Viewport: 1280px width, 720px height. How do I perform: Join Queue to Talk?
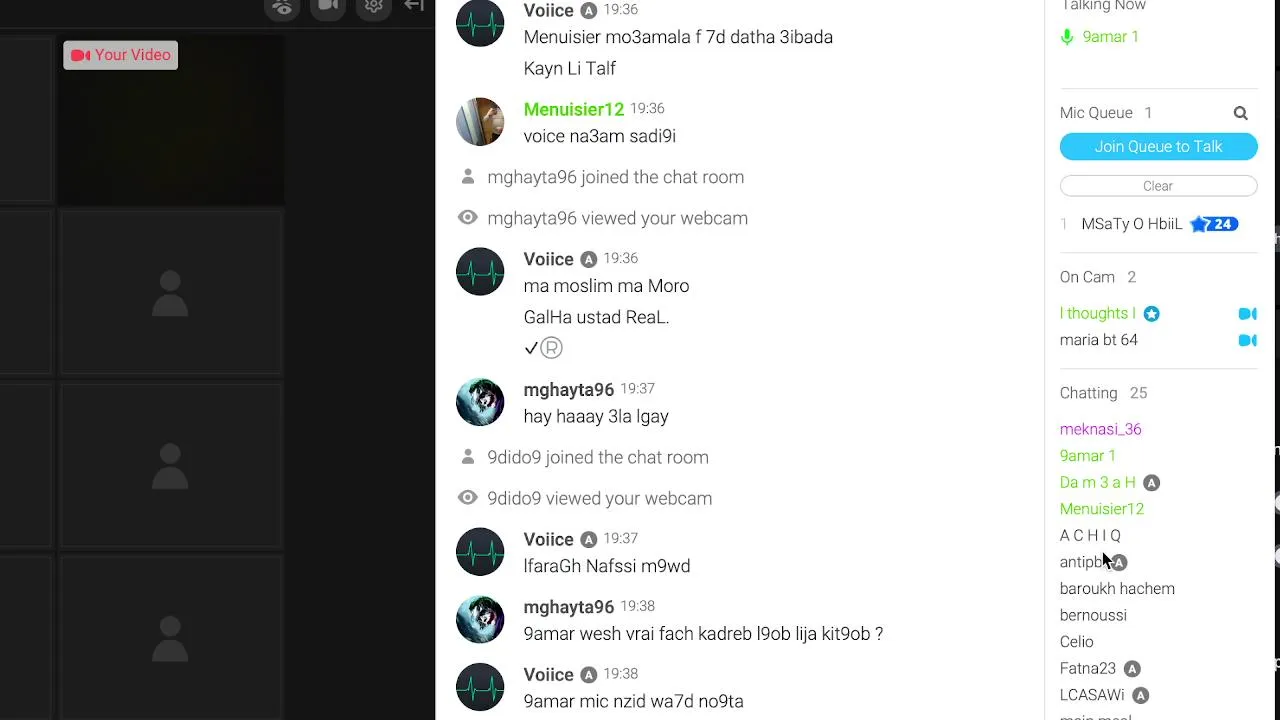[1158, 146]
